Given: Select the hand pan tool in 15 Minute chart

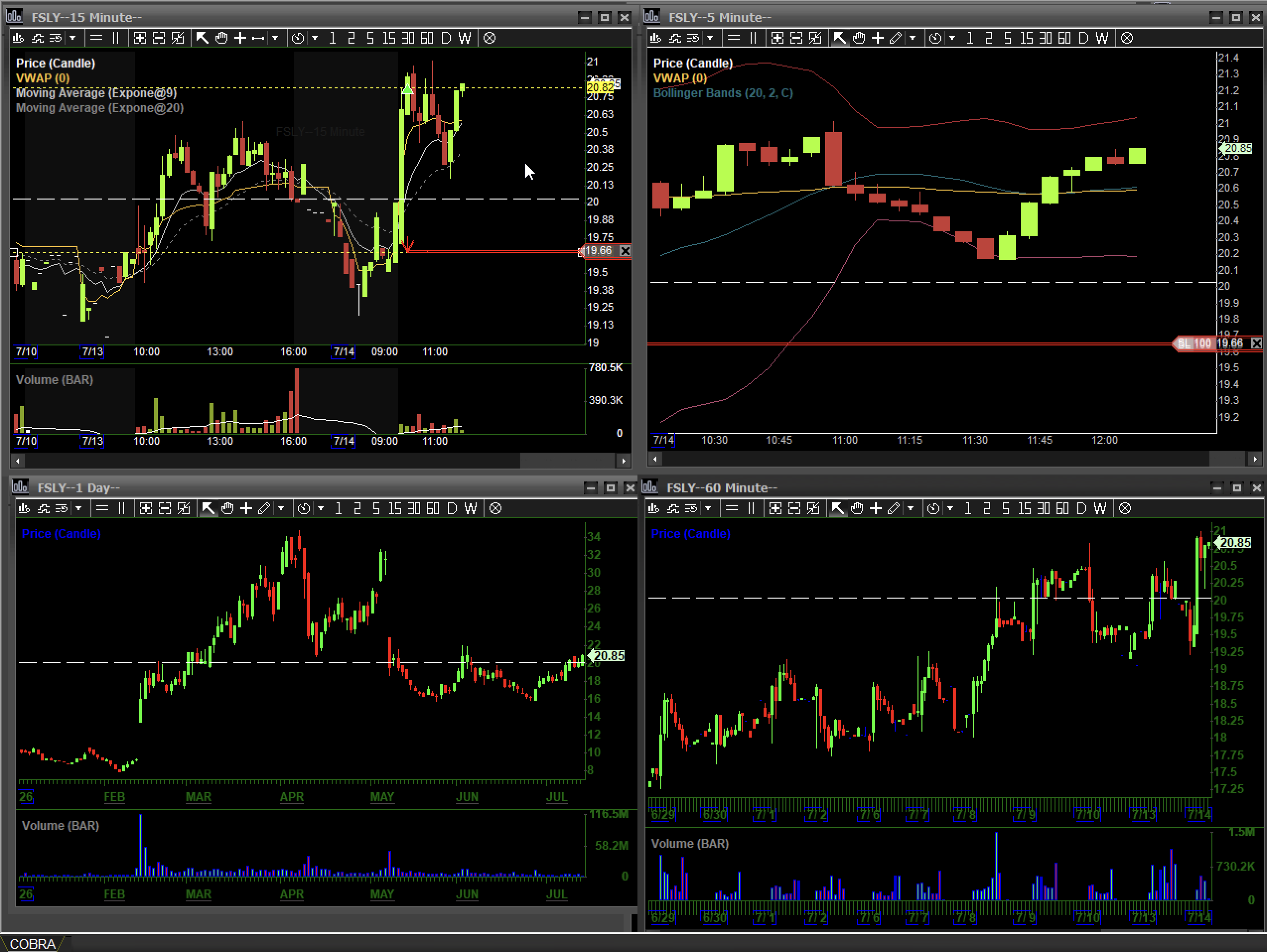Looking at the screenshot, I should click(221, 38).
